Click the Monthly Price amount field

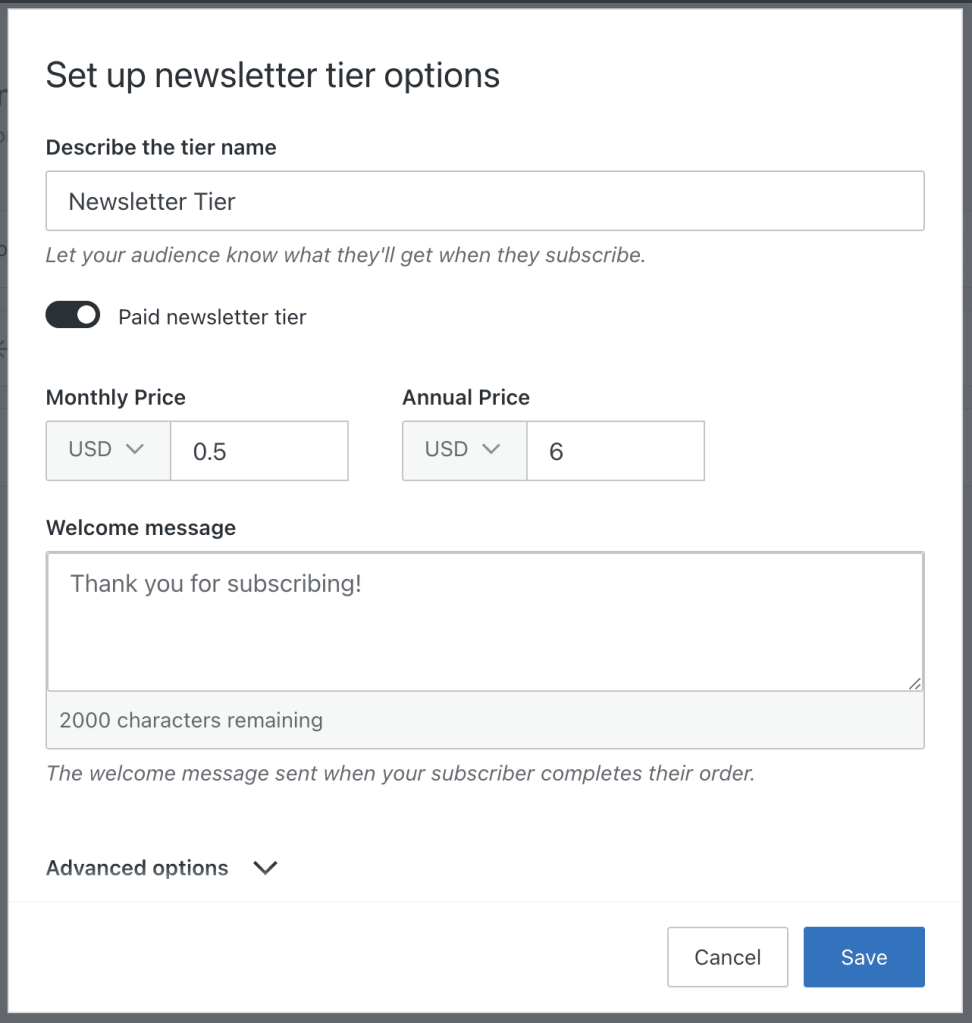[259, 451]
